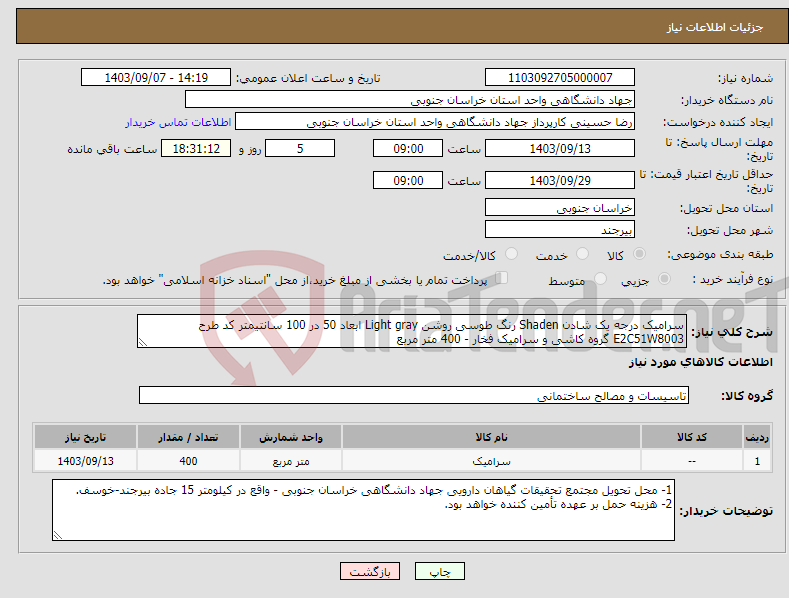
Task: Click the response deadline hour 09:00 field
Action: pos(408,148)
